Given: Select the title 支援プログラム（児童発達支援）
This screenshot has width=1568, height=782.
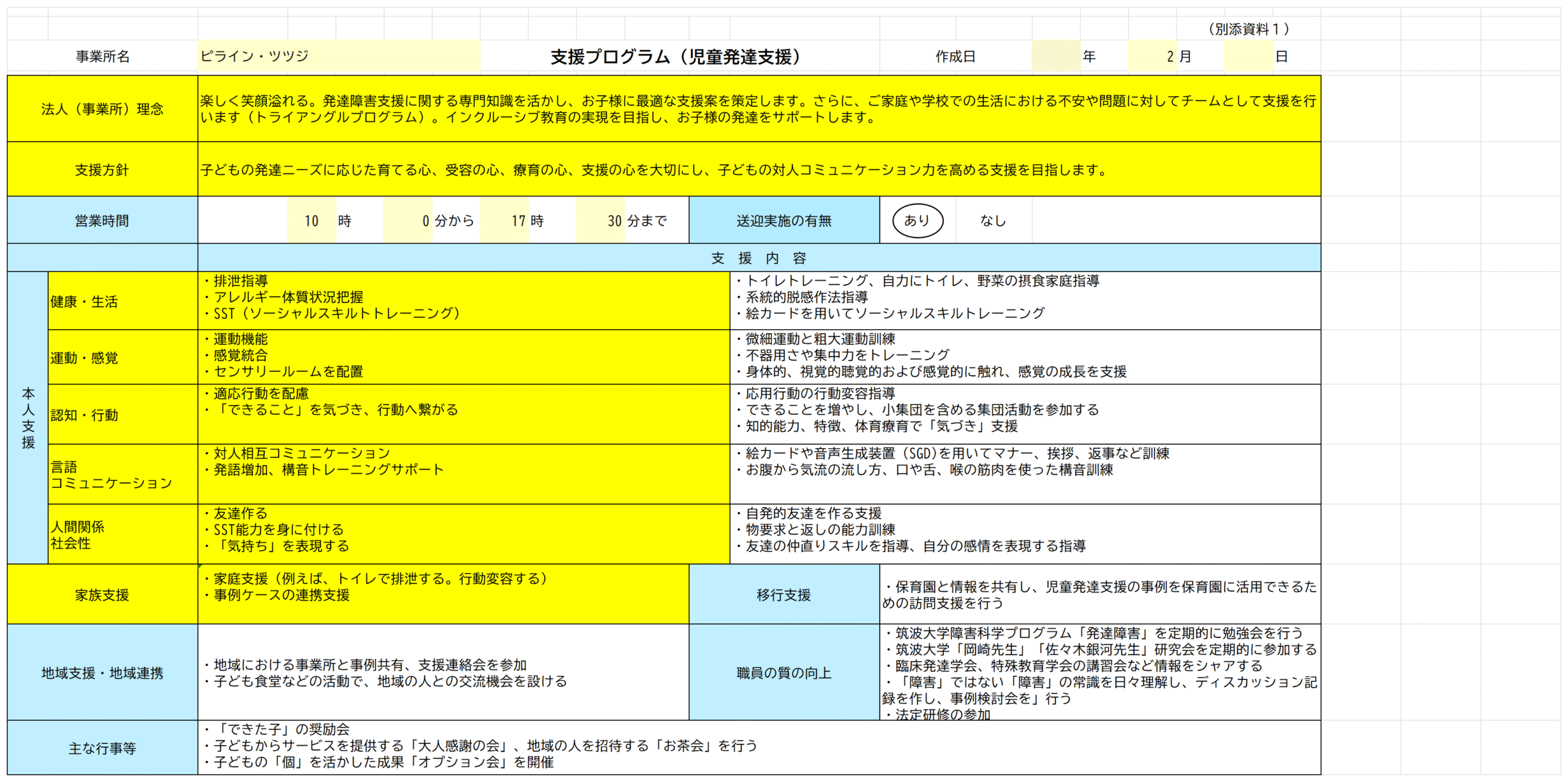Looking at the screenshot, I should 676,57.
